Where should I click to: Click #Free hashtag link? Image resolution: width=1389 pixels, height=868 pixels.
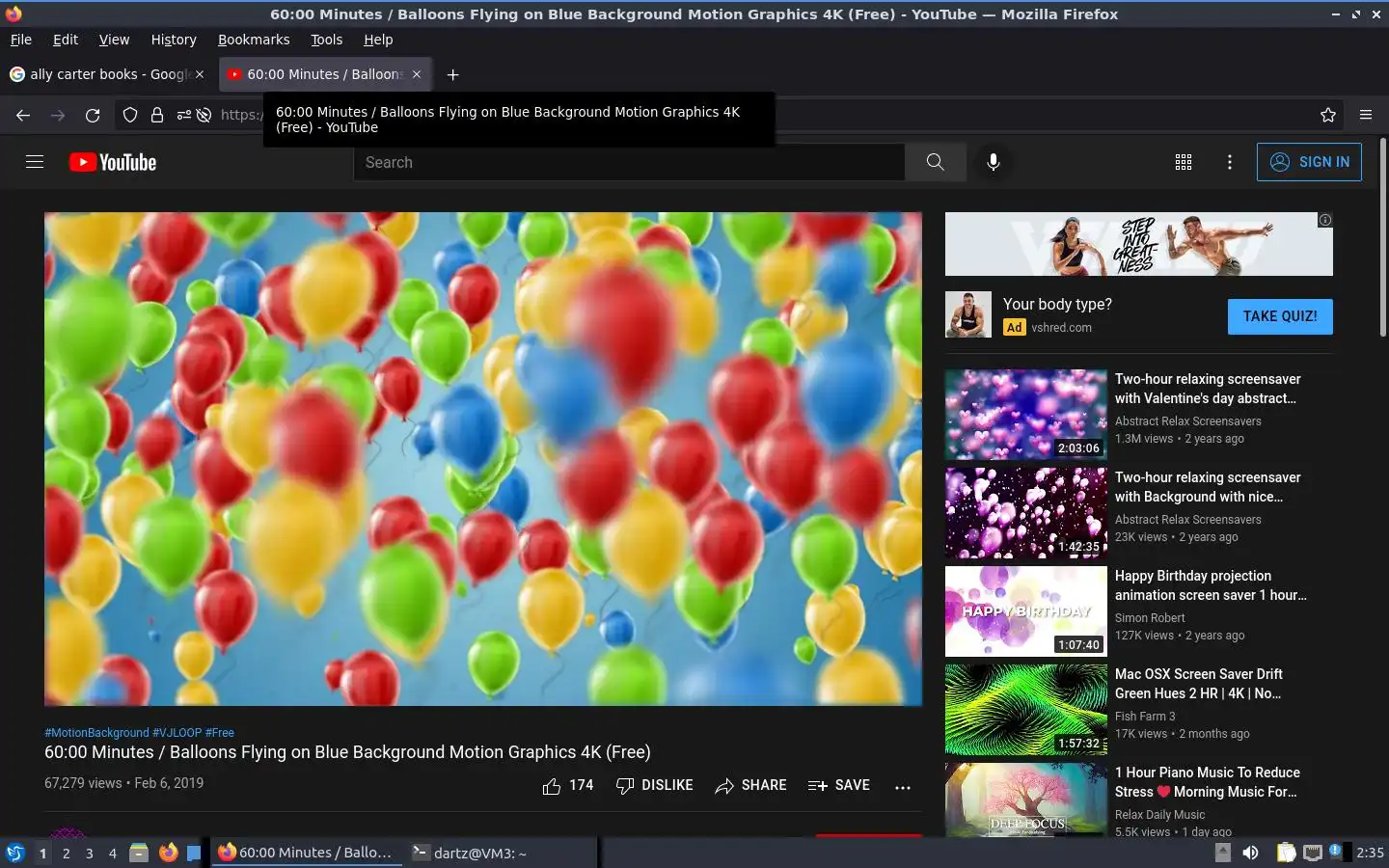pyautogui.click(x=220, y=733)
